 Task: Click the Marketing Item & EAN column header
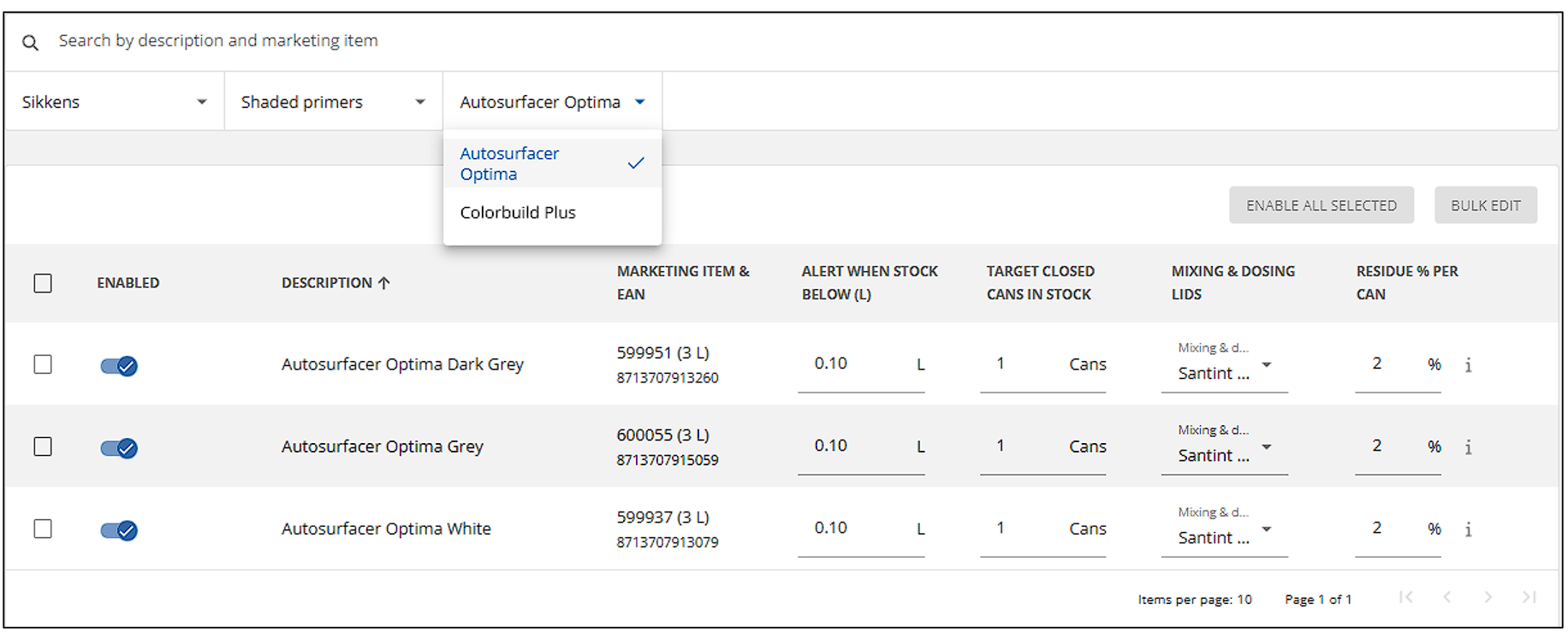click(683, 282)
